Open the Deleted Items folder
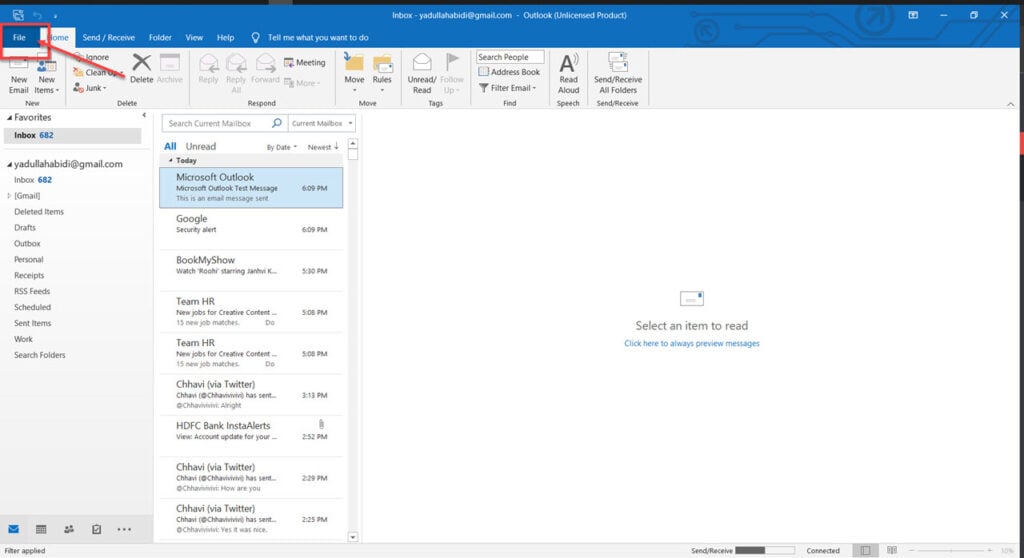 pos(39,212)
